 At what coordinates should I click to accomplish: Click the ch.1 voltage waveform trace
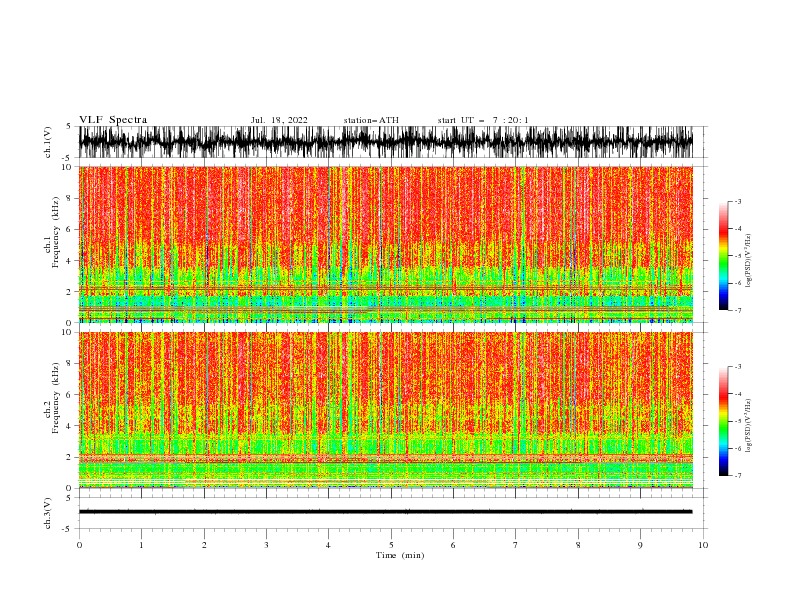point(385,142)
